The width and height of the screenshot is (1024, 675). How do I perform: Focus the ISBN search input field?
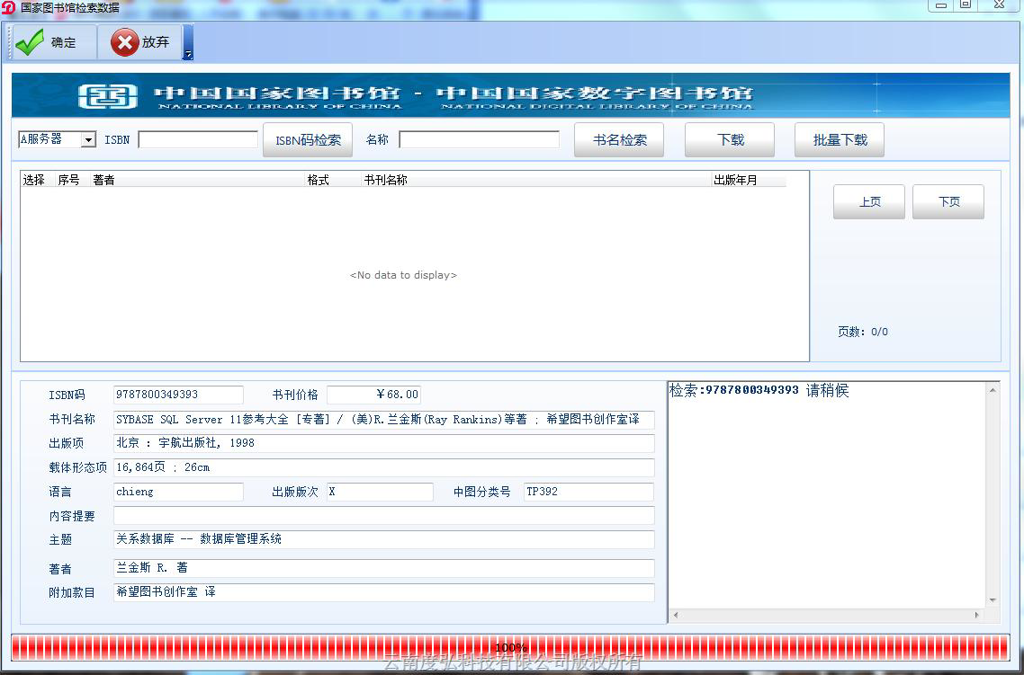click(x=198, y=140)
